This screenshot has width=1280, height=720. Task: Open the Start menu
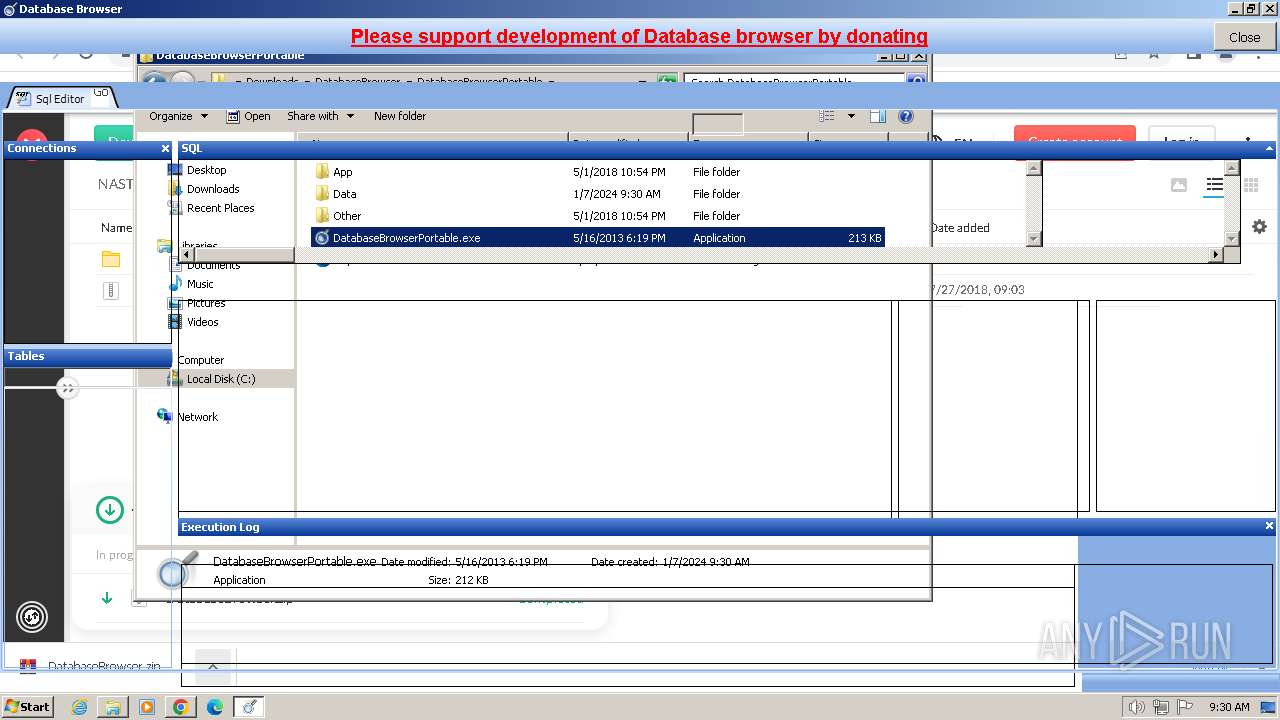point(28,707)
